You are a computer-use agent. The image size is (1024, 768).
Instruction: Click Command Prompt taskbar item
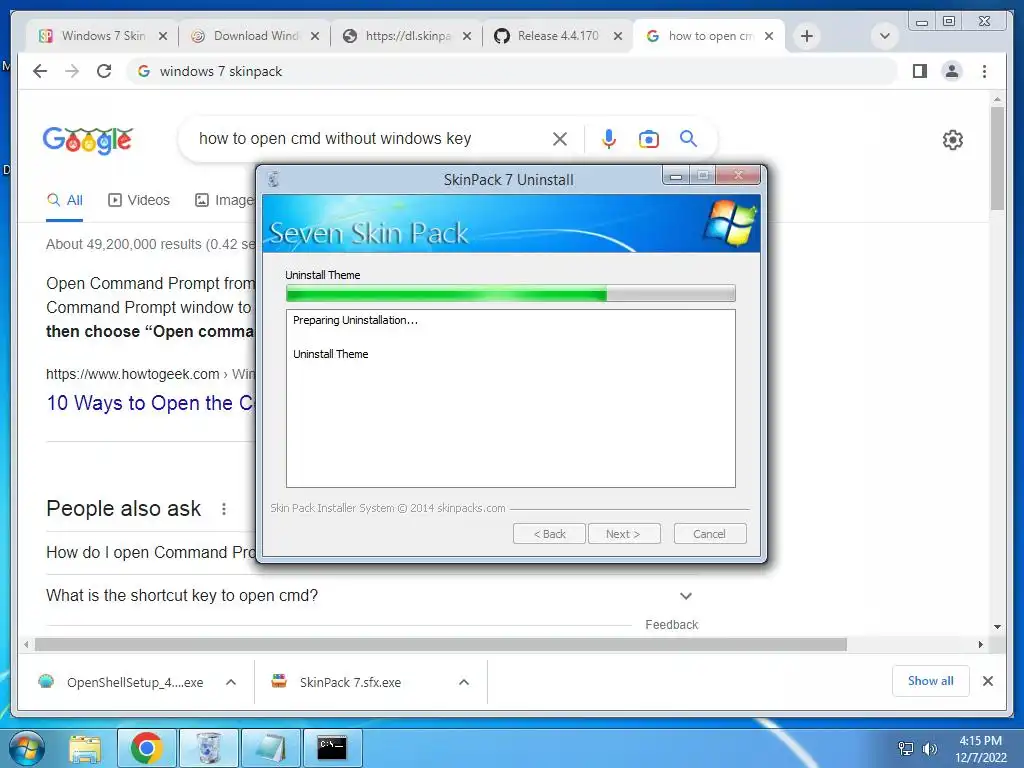tap(332, 748)
